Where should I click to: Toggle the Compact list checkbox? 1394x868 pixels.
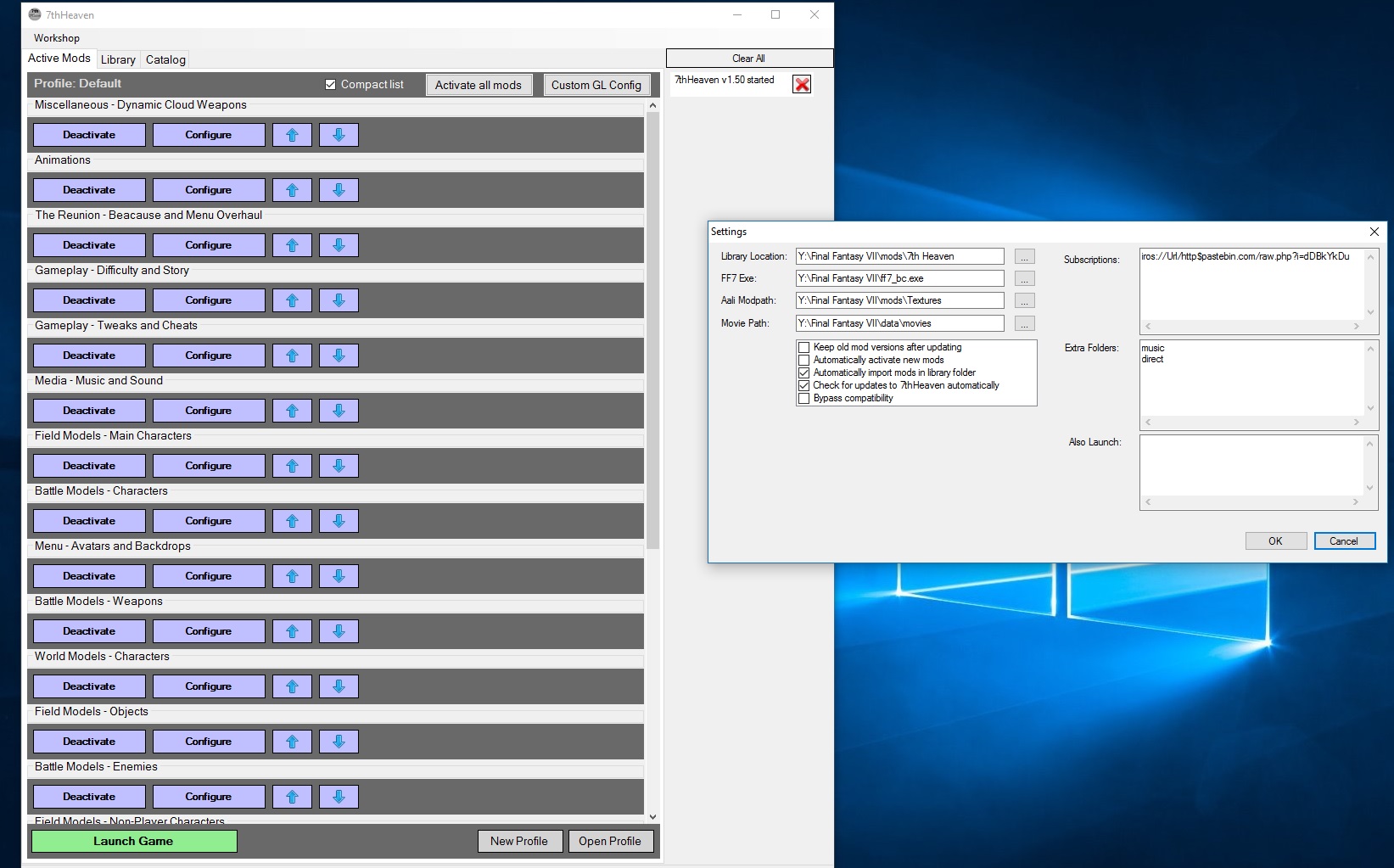click(330, 85)
